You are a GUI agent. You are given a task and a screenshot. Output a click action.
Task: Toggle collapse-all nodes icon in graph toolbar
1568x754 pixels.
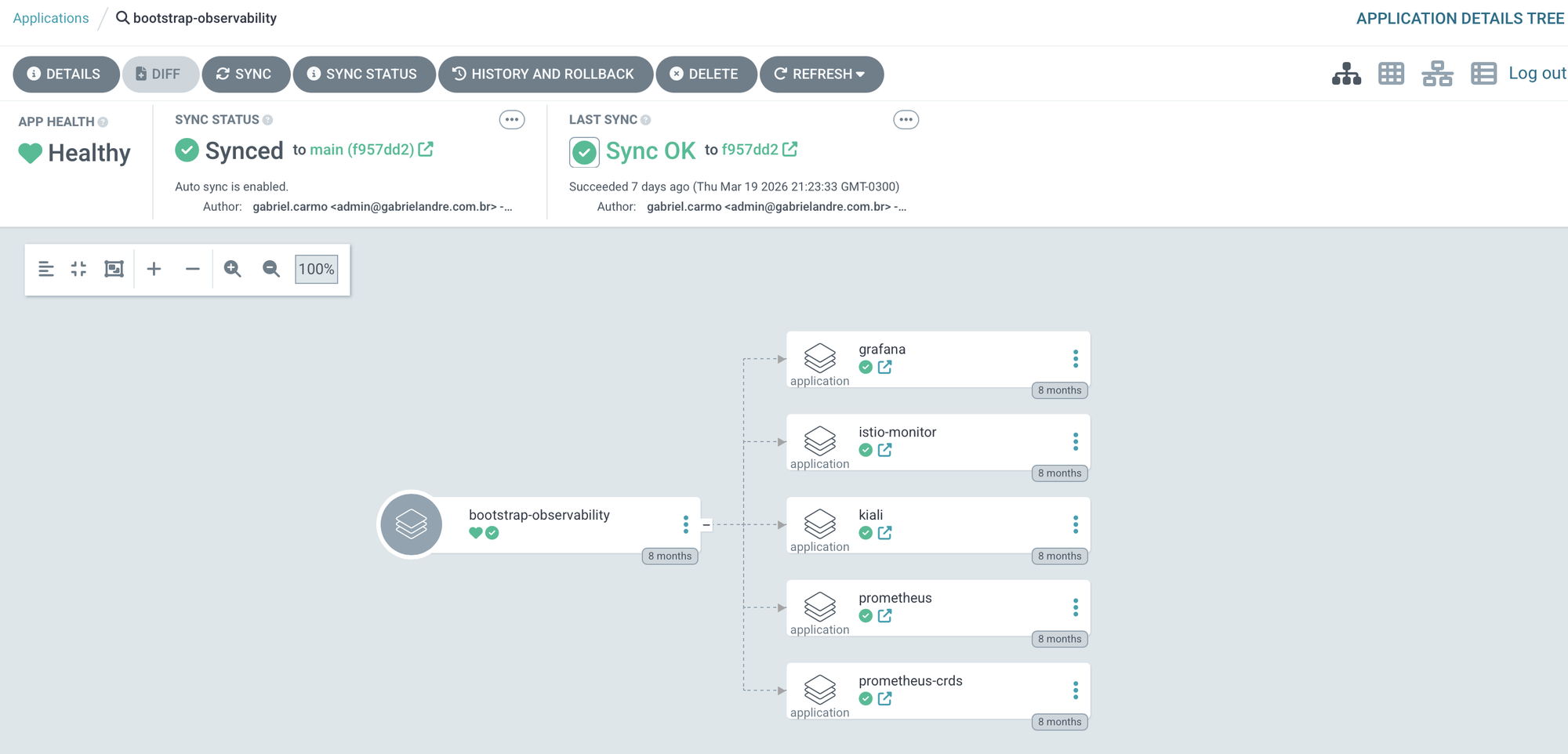[x=78, y=269]
